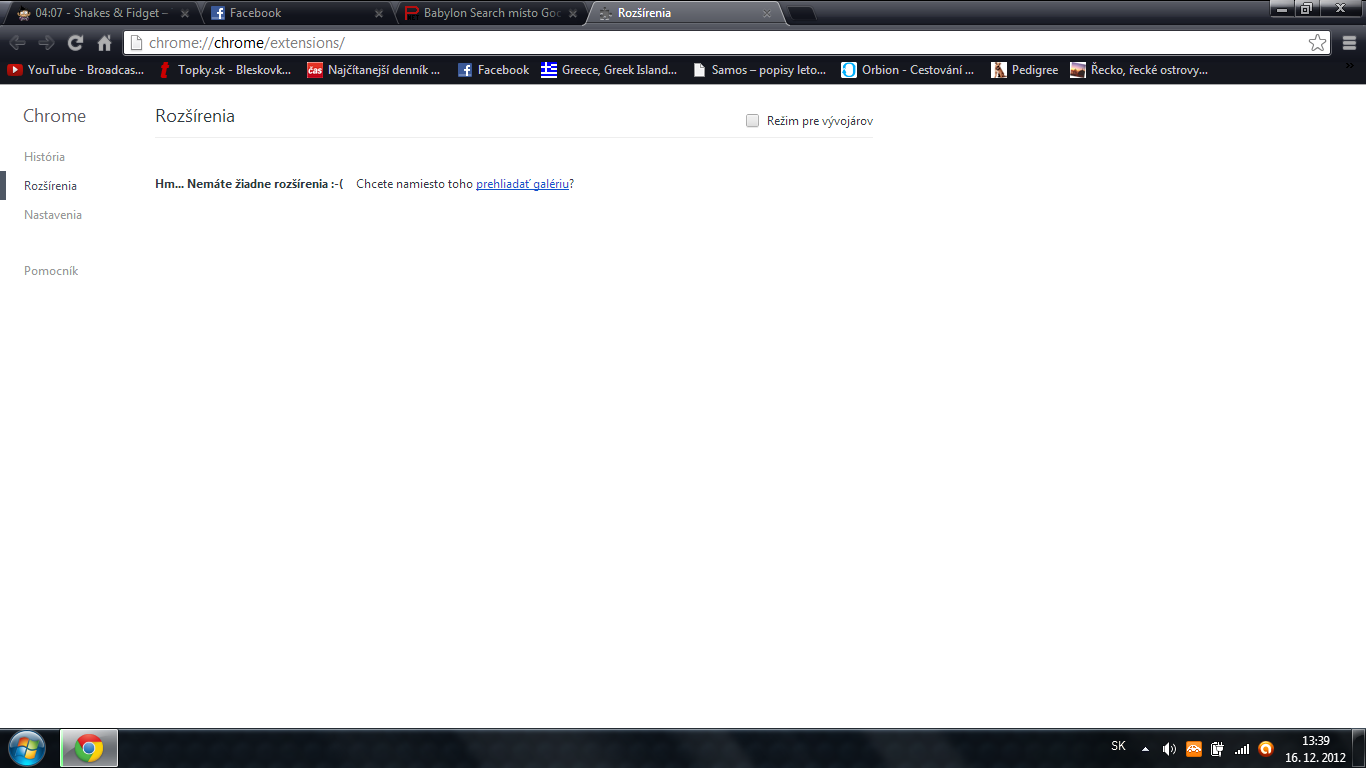
Task: Open the network signal tray icon
Action: pyautogui.click(x=1241, y=748)
